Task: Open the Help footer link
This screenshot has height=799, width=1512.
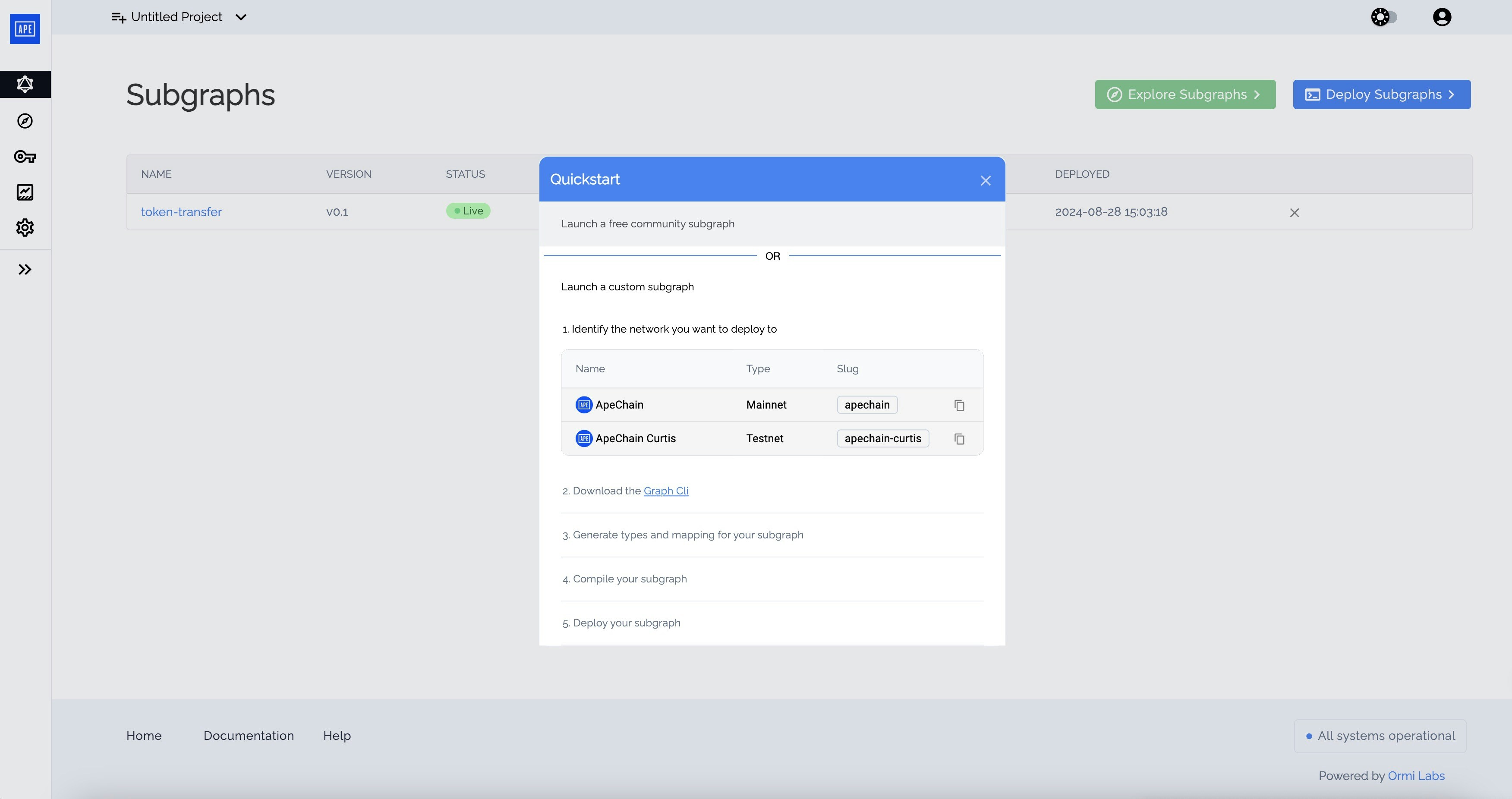Action: (337, 736)
